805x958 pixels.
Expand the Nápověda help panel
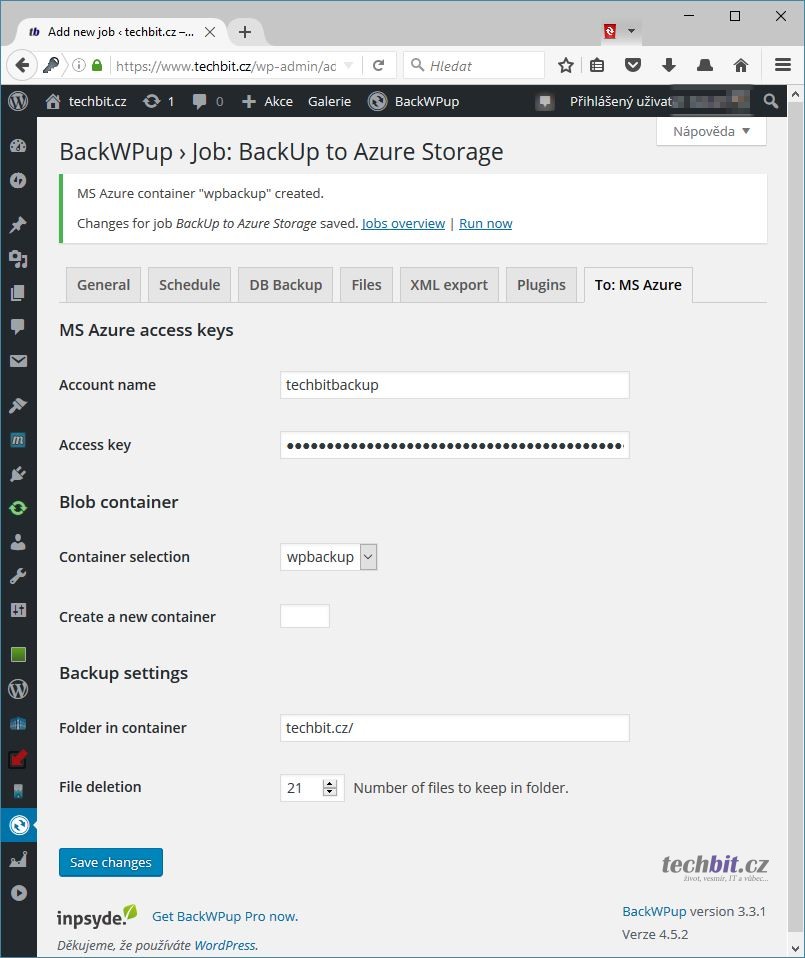pyautogui.click(x=711, y=131)
